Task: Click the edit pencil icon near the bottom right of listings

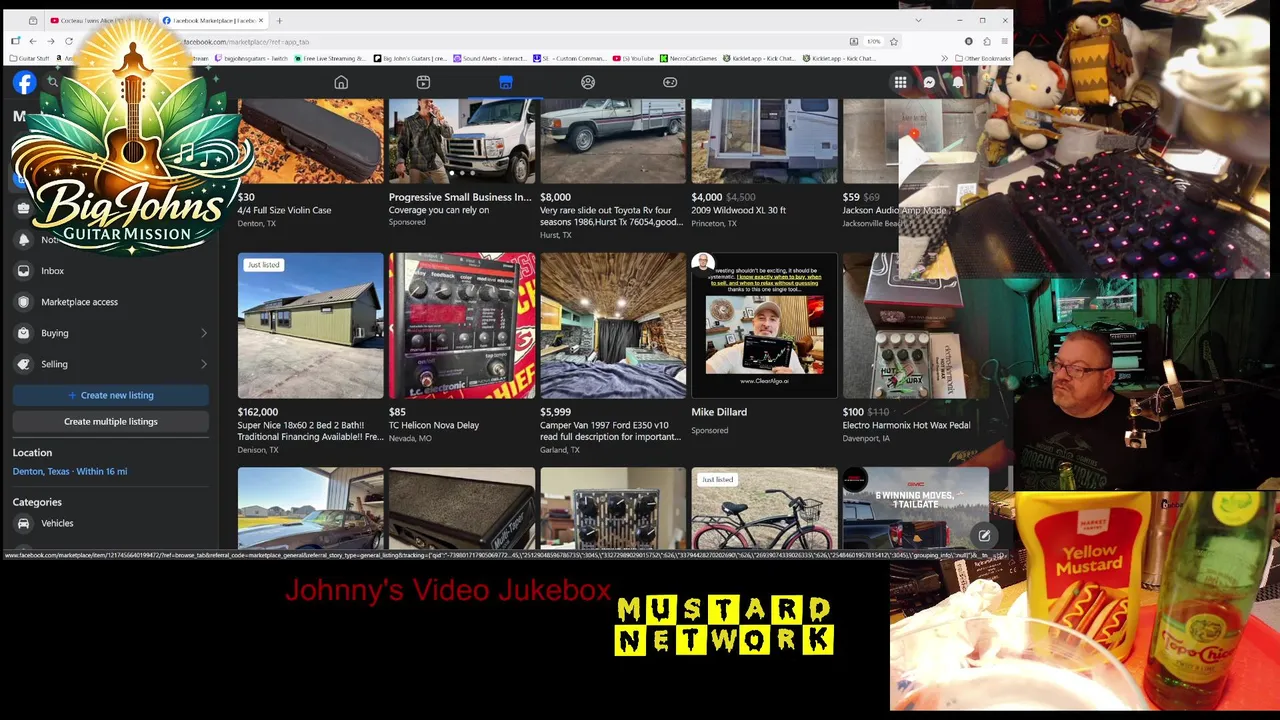Action: tap(984, 536)
